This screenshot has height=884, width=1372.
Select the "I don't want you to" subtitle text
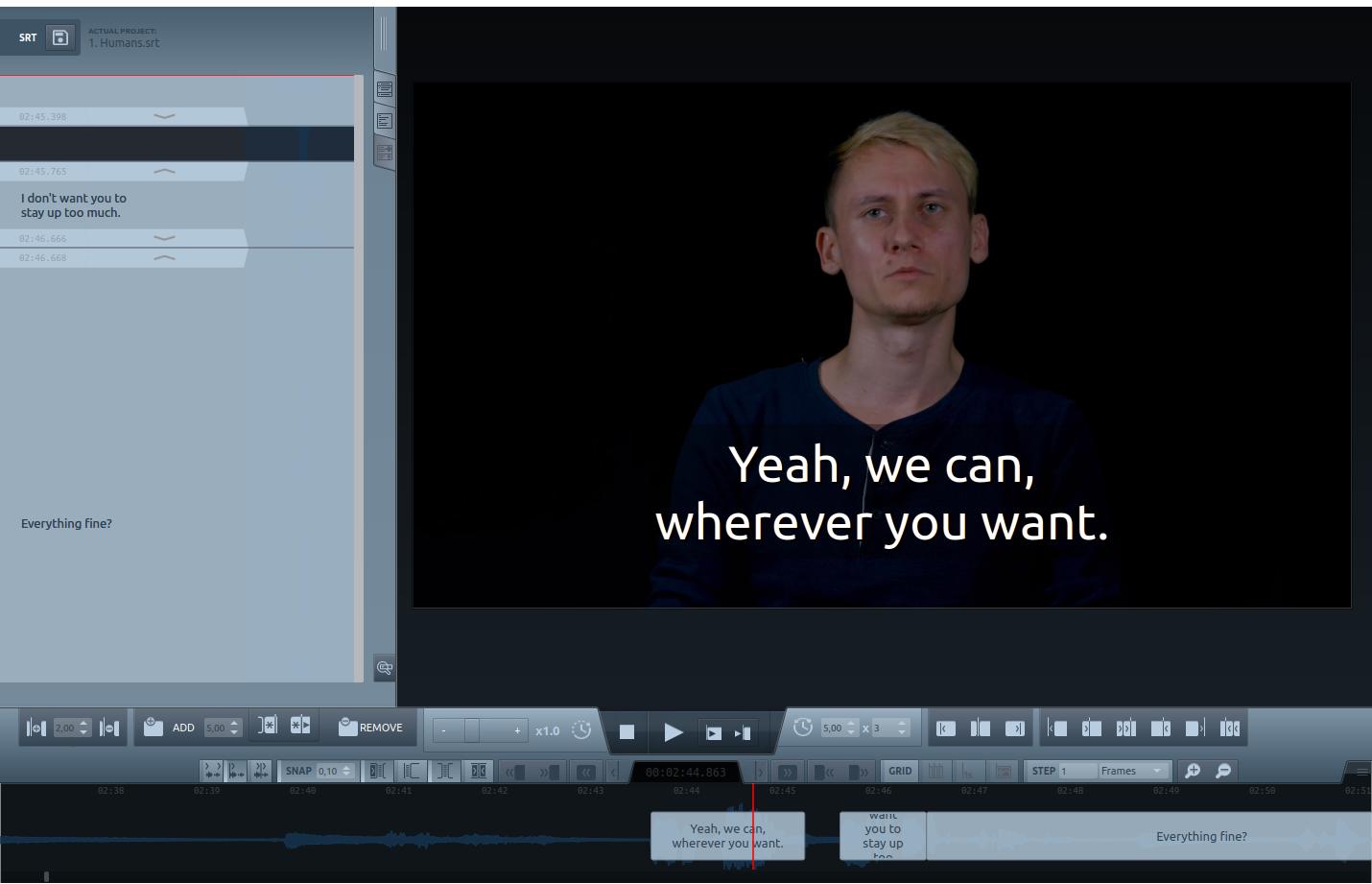74,205
